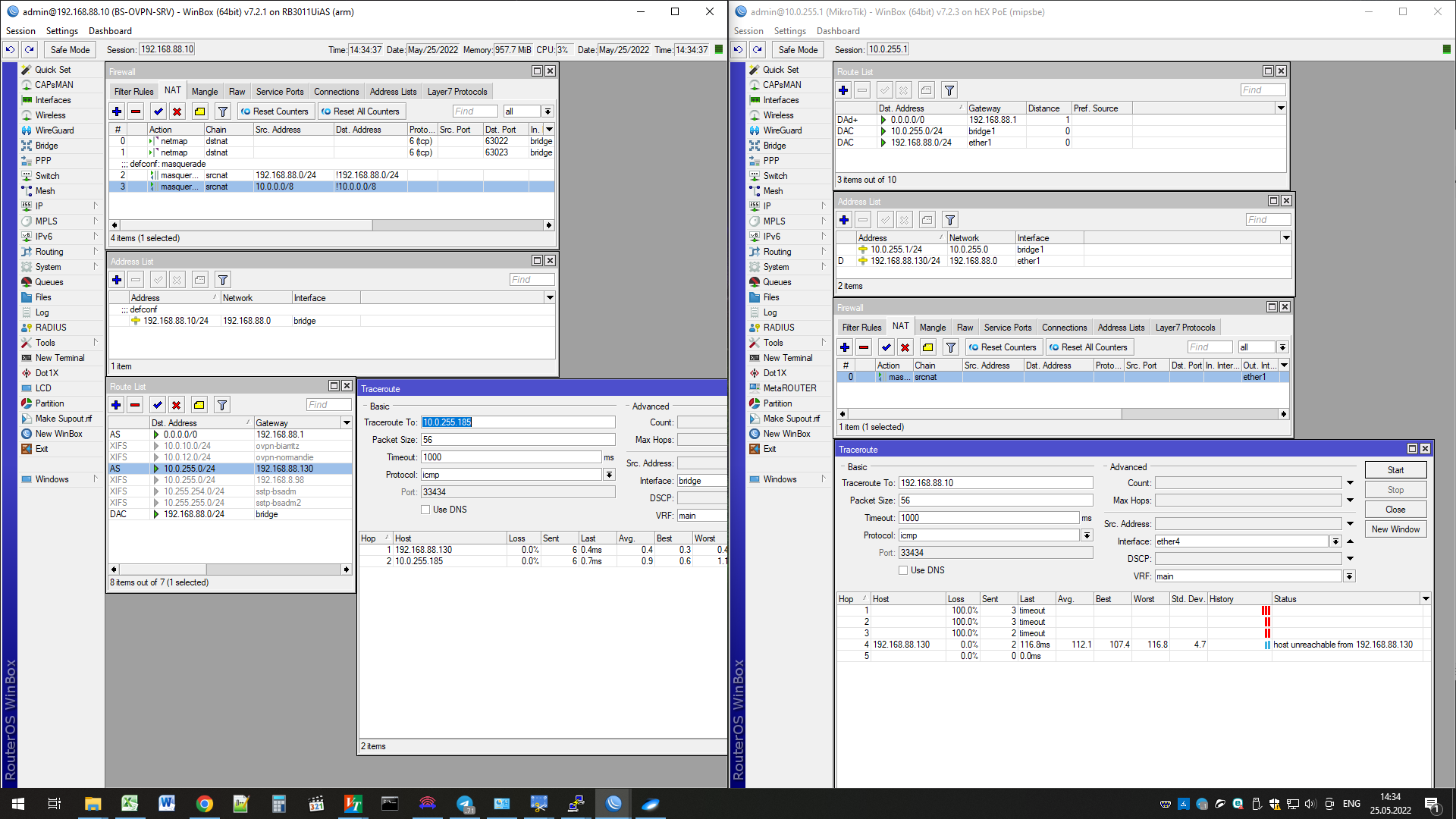Disable the selected rule in hEX PoE Firewall
This screenshot has height=819, width=1456.
(x=905, y=347)
